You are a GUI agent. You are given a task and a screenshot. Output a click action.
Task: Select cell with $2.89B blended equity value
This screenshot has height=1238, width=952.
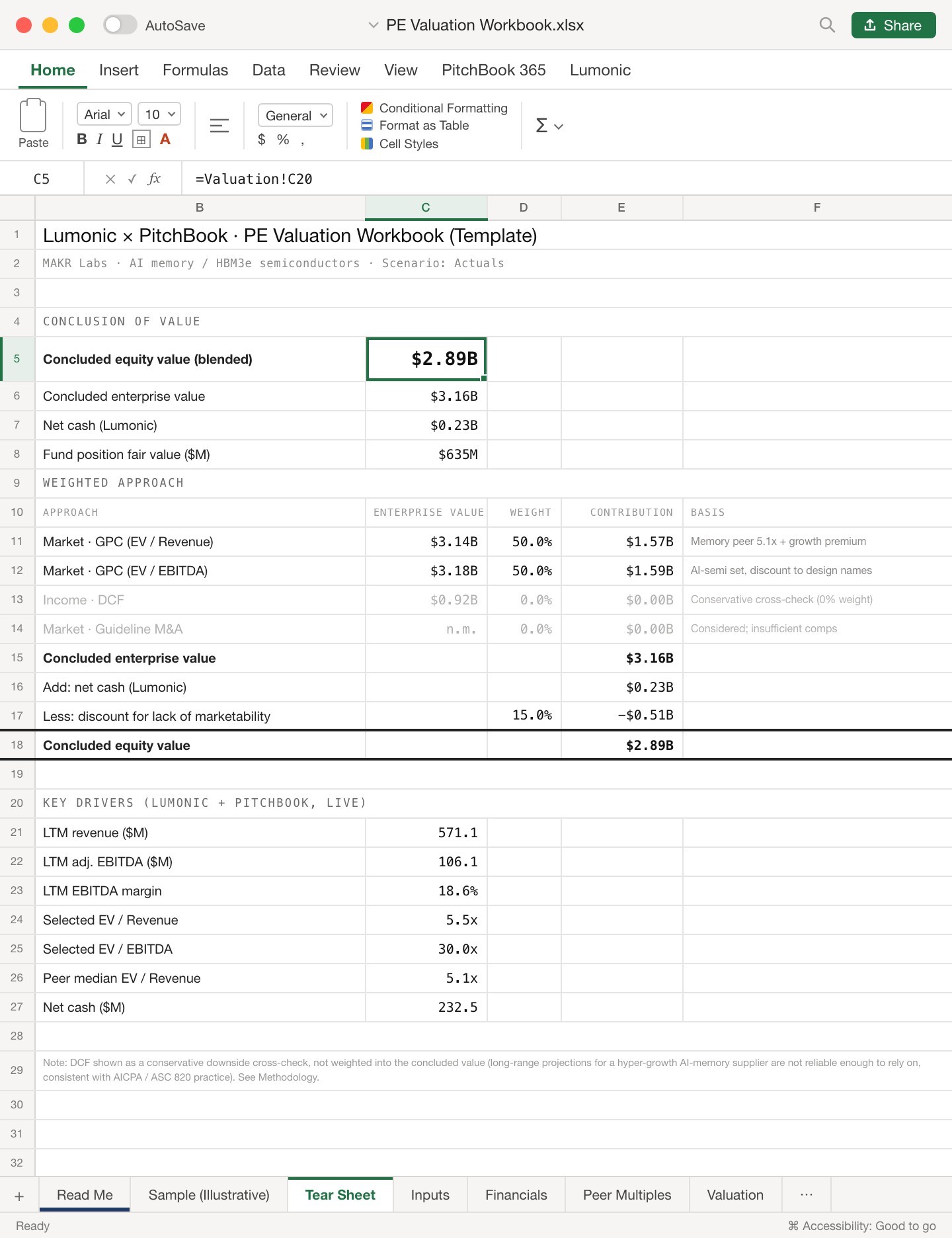tap(426, 359)
